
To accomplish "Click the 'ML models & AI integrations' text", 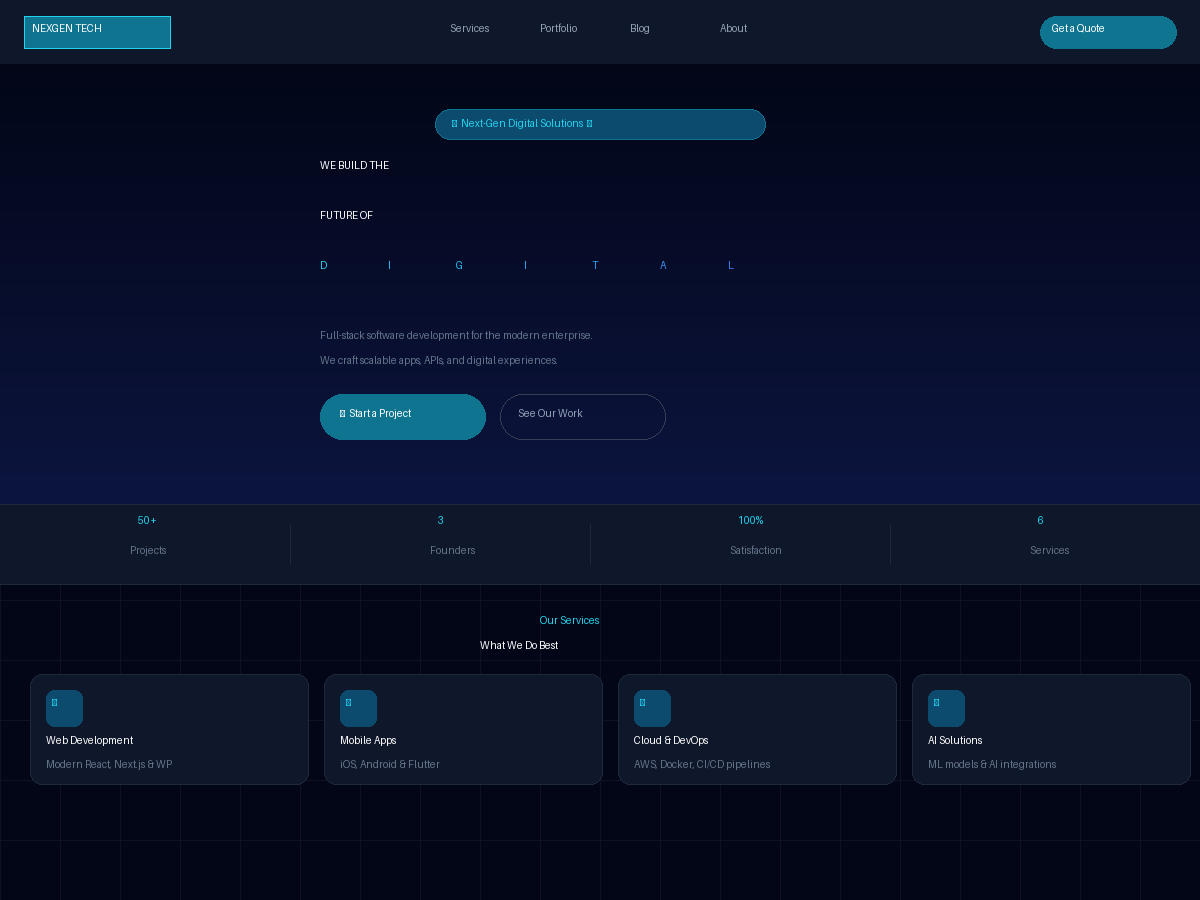I will click(992, 765).
